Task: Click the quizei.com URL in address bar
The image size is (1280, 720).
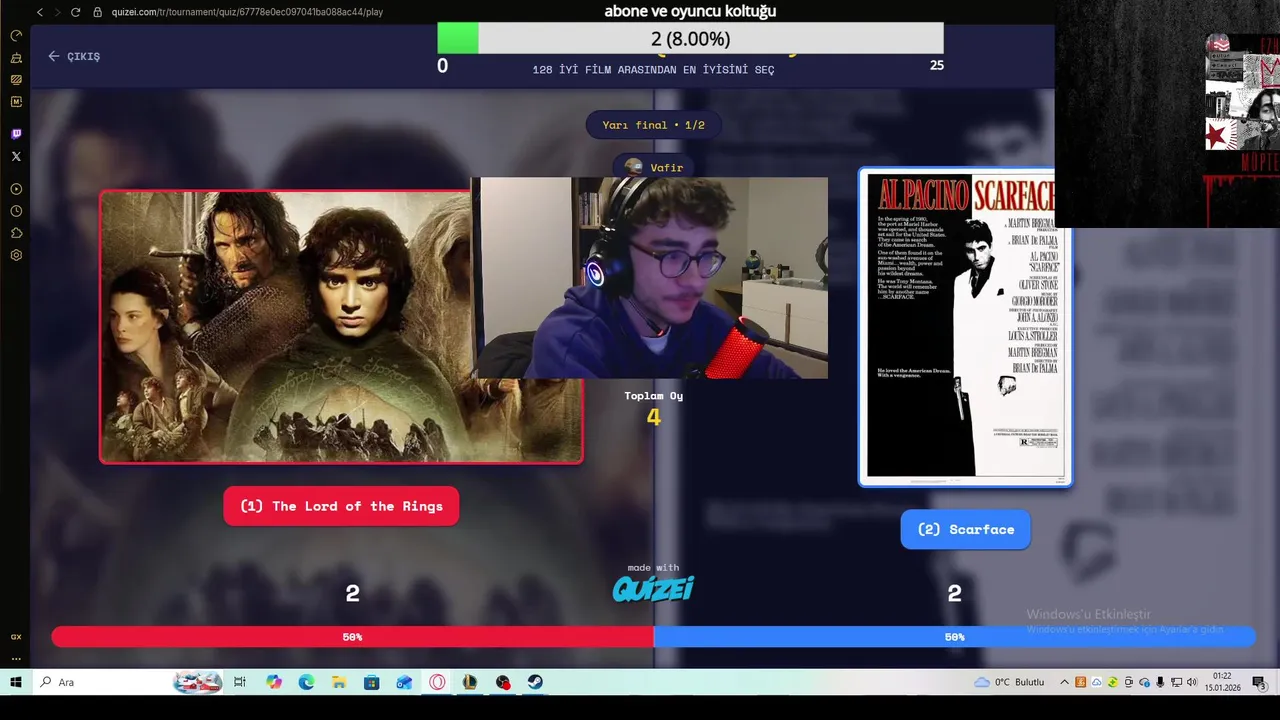Action: click(x=247, y=12)
